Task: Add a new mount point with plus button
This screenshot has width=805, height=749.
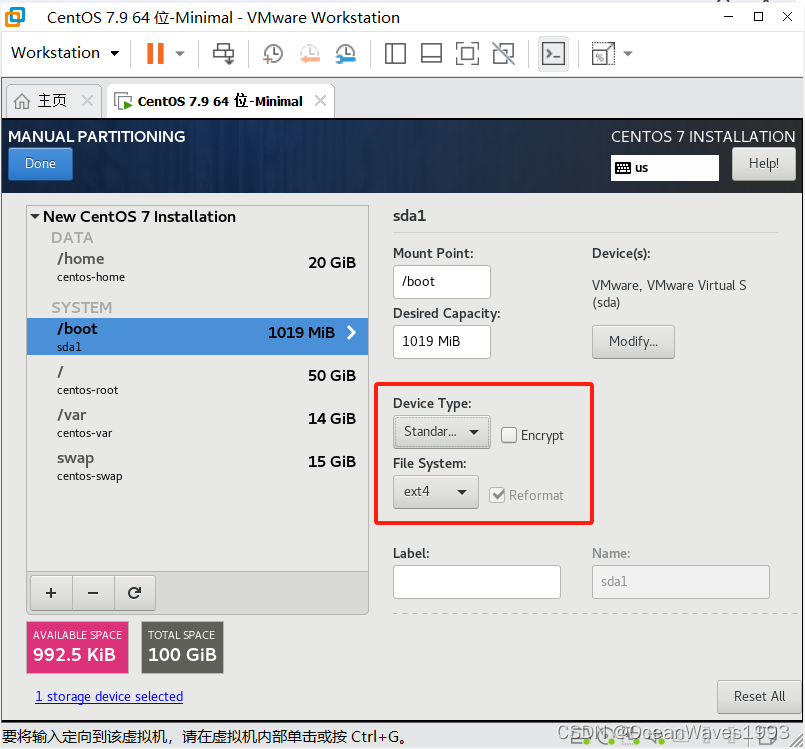Action: [x=51, y=593]
